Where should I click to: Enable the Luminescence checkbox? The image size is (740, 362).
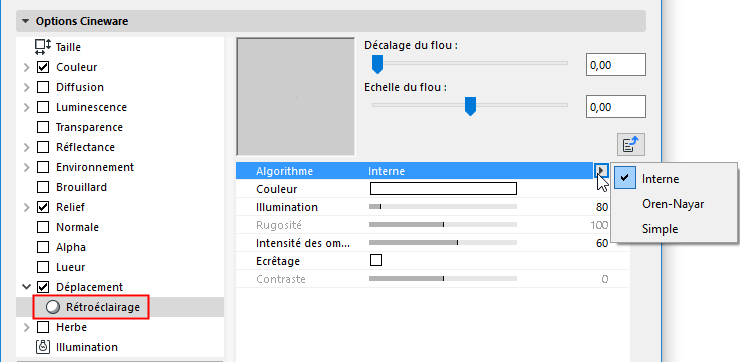(43, 107)
